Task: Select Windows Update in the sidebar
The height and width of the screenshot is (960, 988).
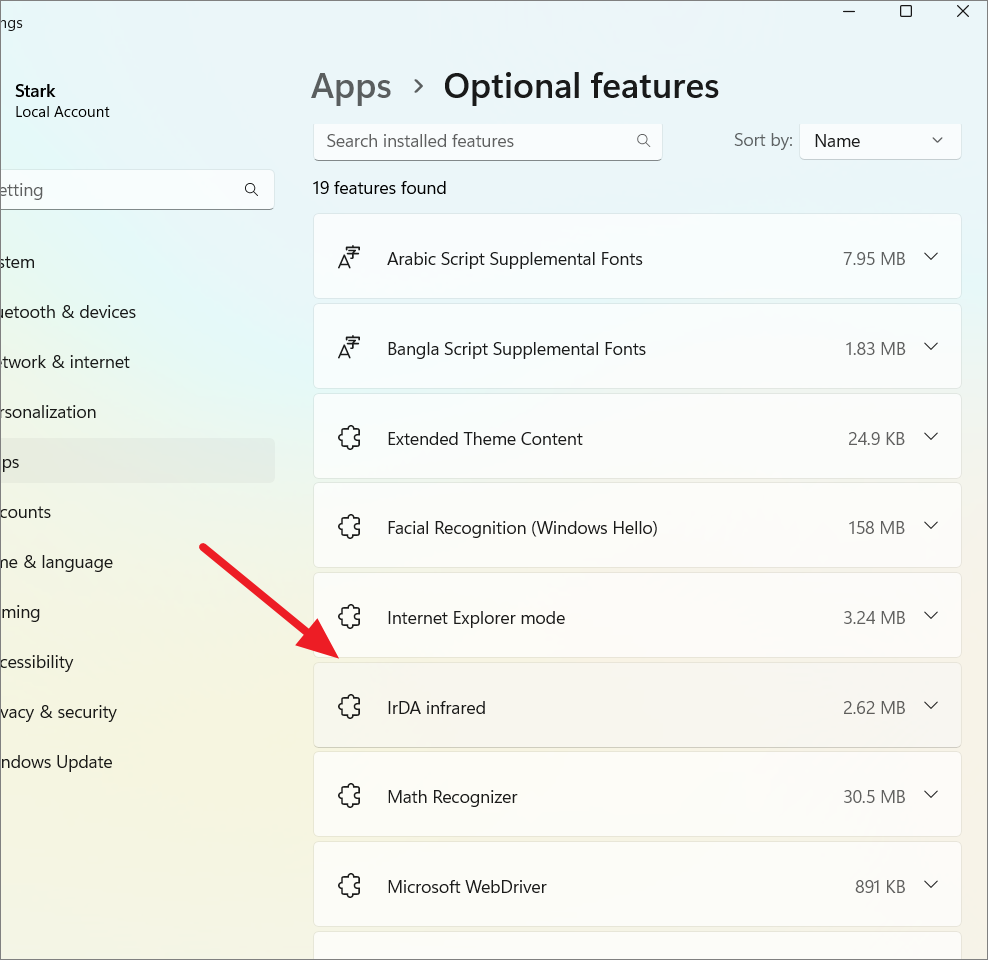Action: 58,762
